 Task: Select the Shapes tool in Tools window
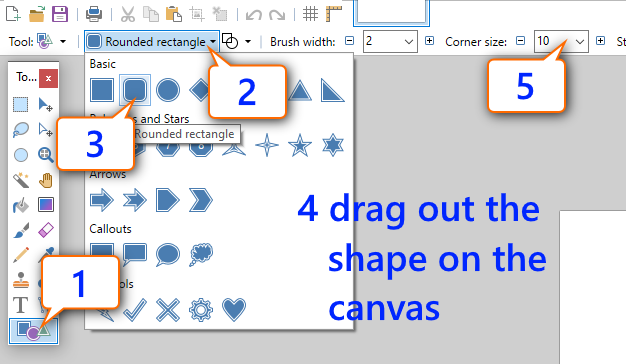point(34,331)
